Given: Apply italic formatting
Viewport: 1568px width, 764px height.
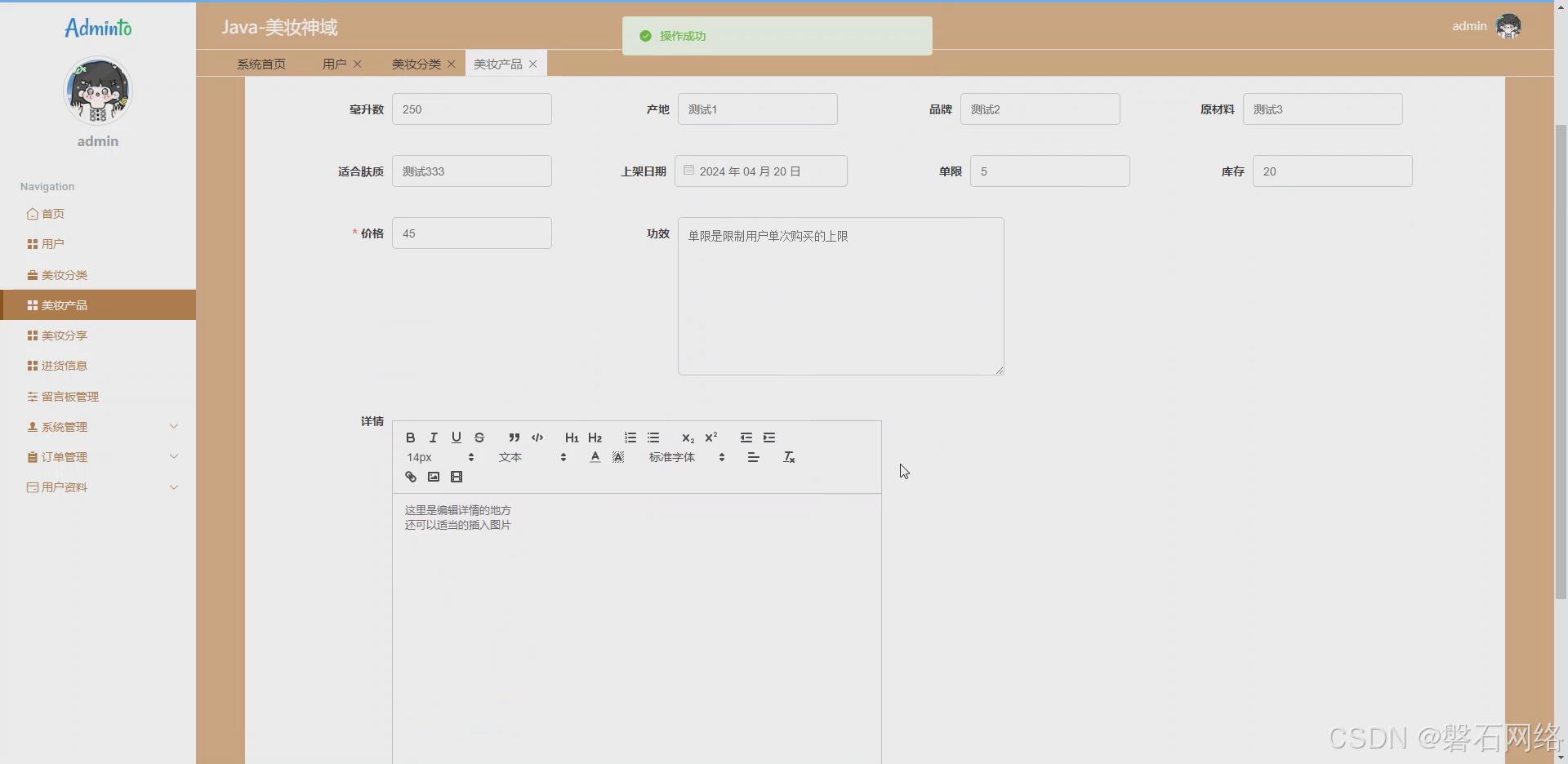Looking at the screenshot, I should 433,438.
